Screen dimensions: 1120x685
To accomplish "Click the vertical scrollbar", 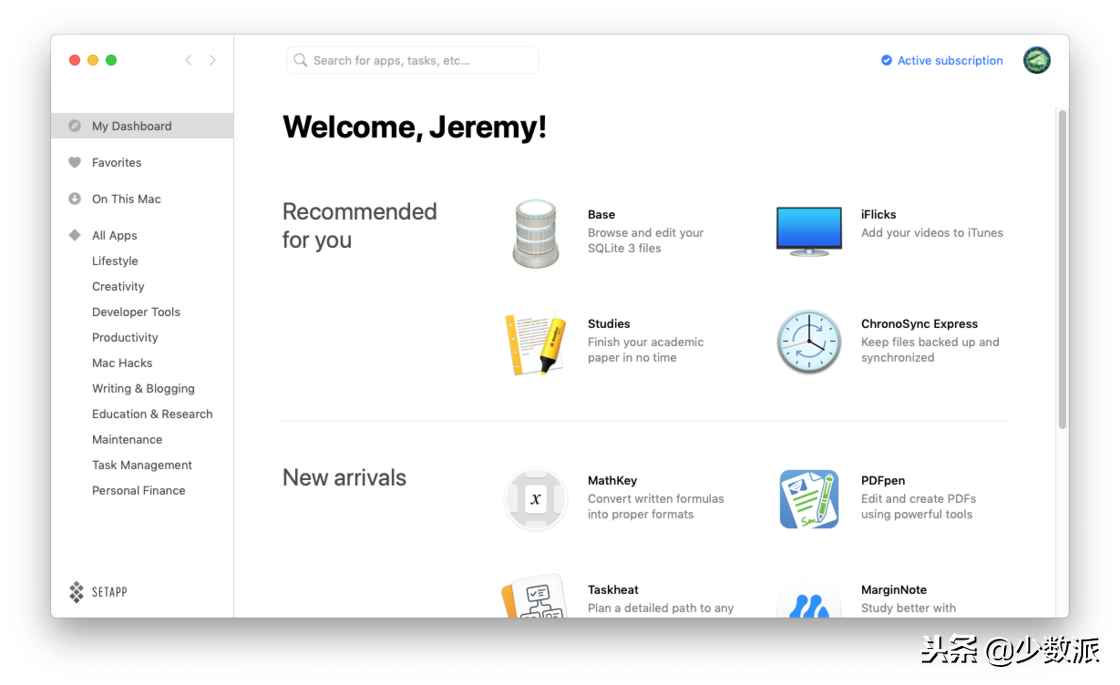I will click(x=1063, y=269).
